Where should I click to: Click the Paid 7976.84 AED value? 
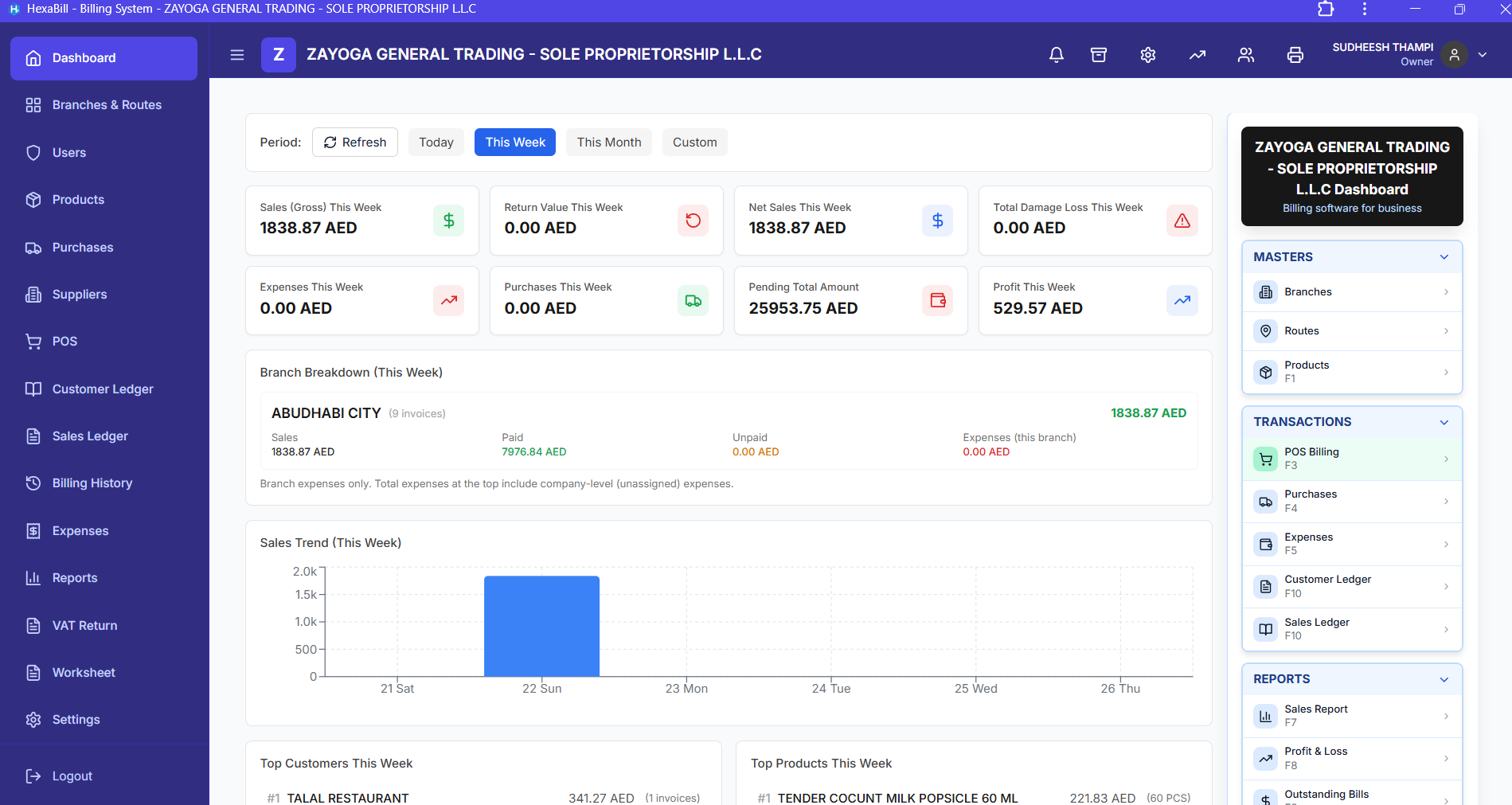[534, 451]
